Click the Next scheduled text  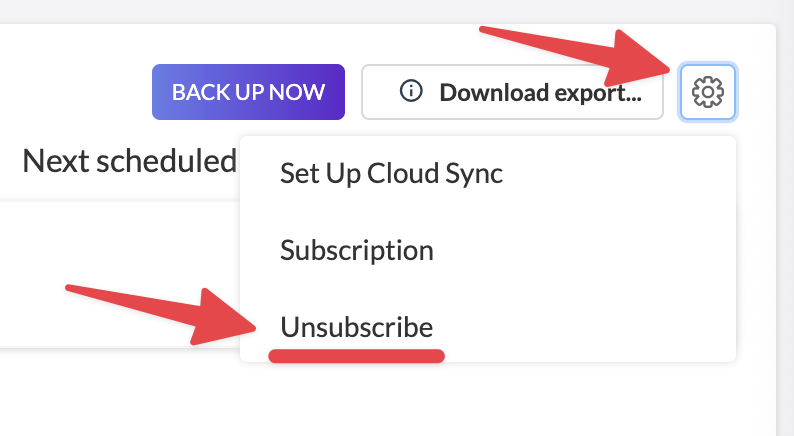(130, 160)
